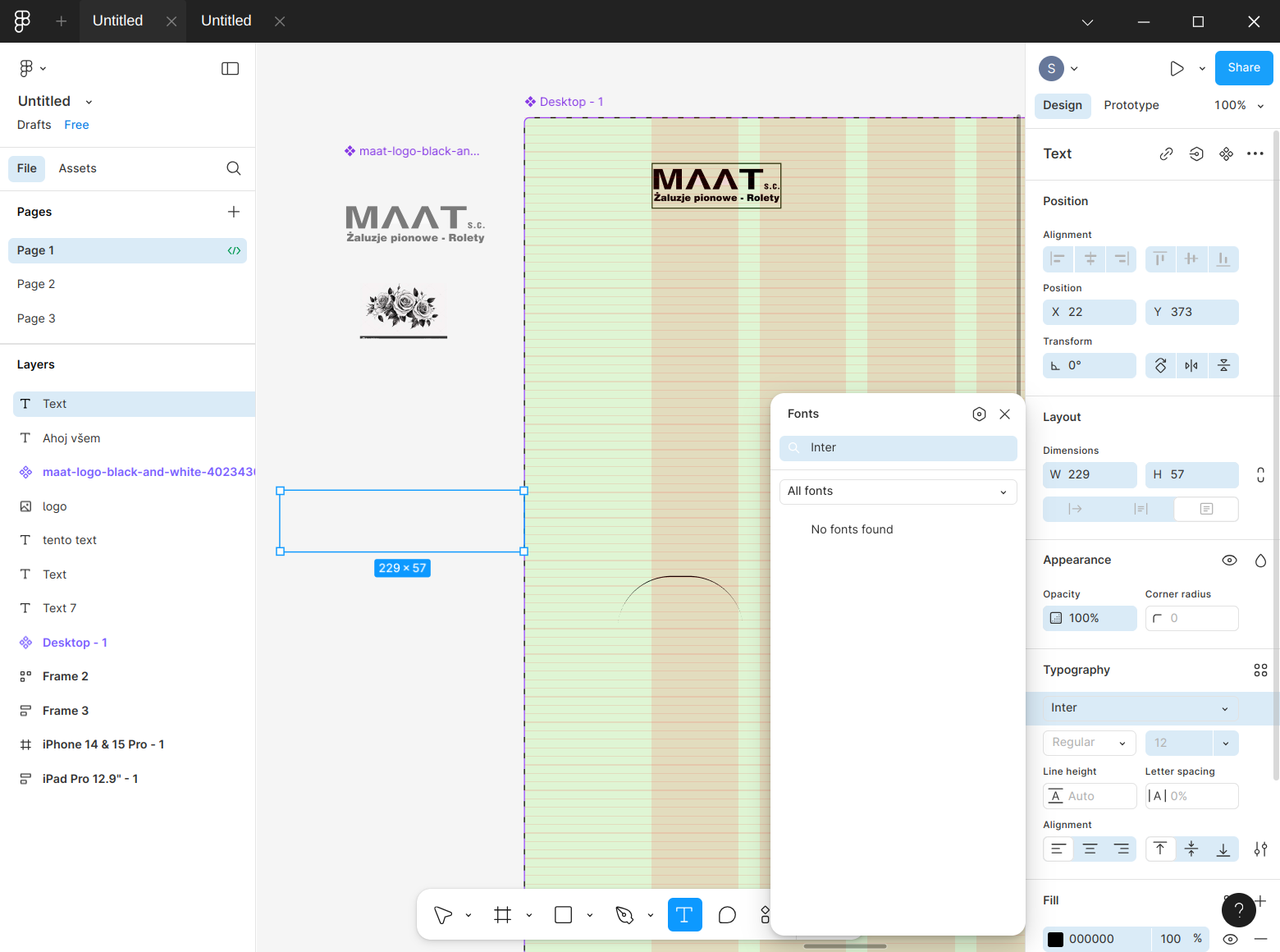Toggle constrain proportions lock for dimensions

pos(1260,474)
